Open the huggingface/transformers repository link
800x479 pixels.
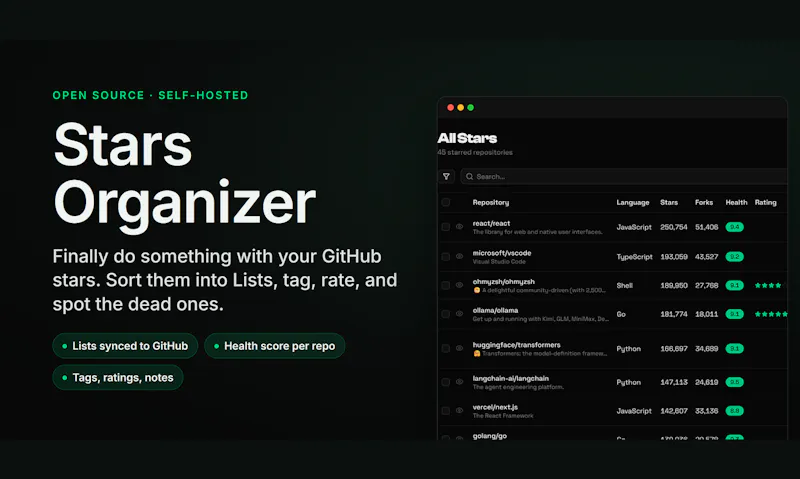click(x=516, y=345)
